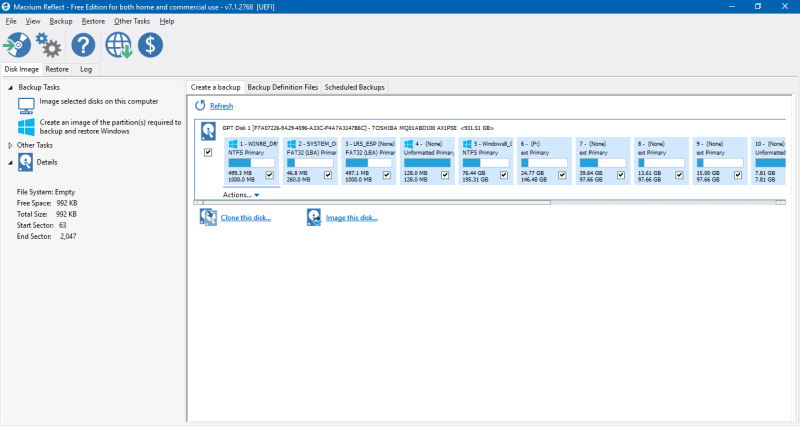Click Windows logo on partition 1 WINRE_DRV
The height and width of the screenshot is (426, 800).
pyautogui.click(x=233, y=144)
